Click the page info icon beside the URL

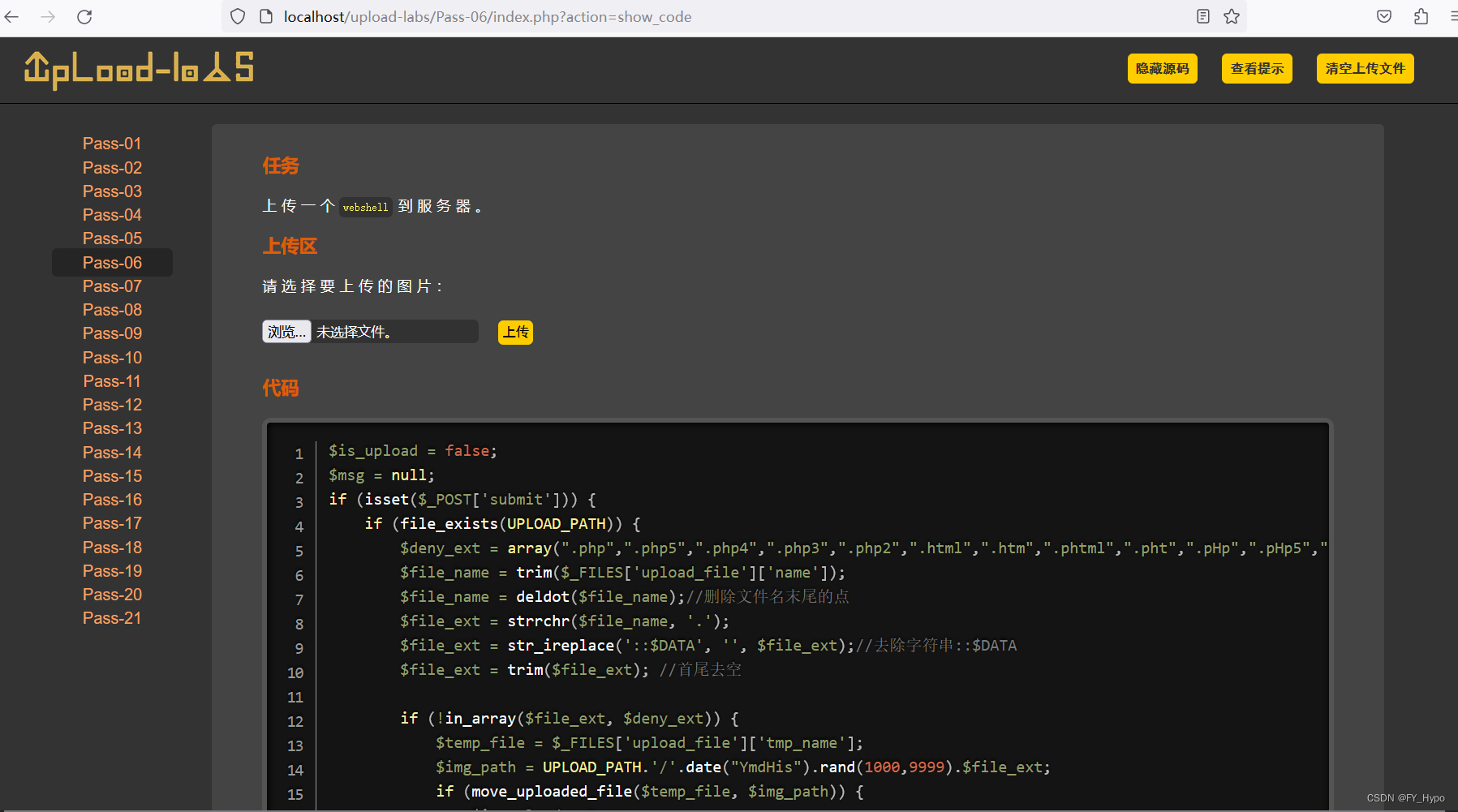(x=266, y=16)
